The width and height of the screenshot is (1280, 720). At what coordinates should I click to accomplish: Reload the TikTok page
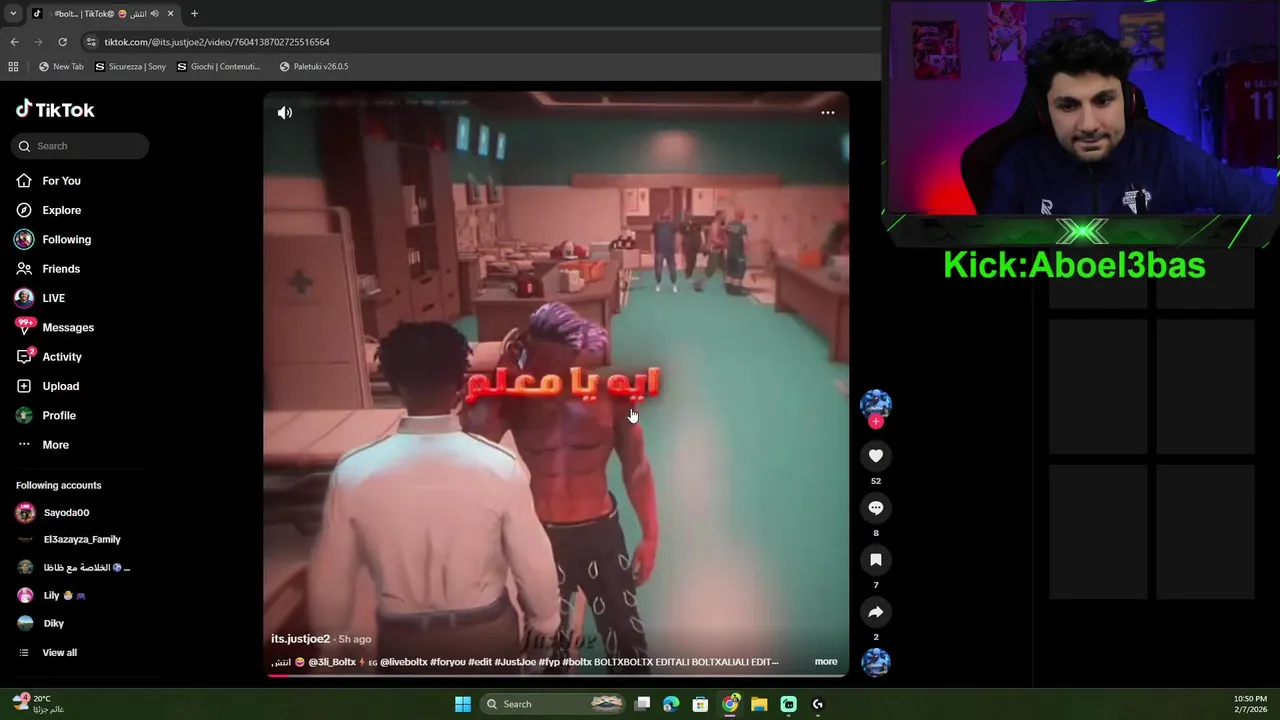tap(62, 42)
